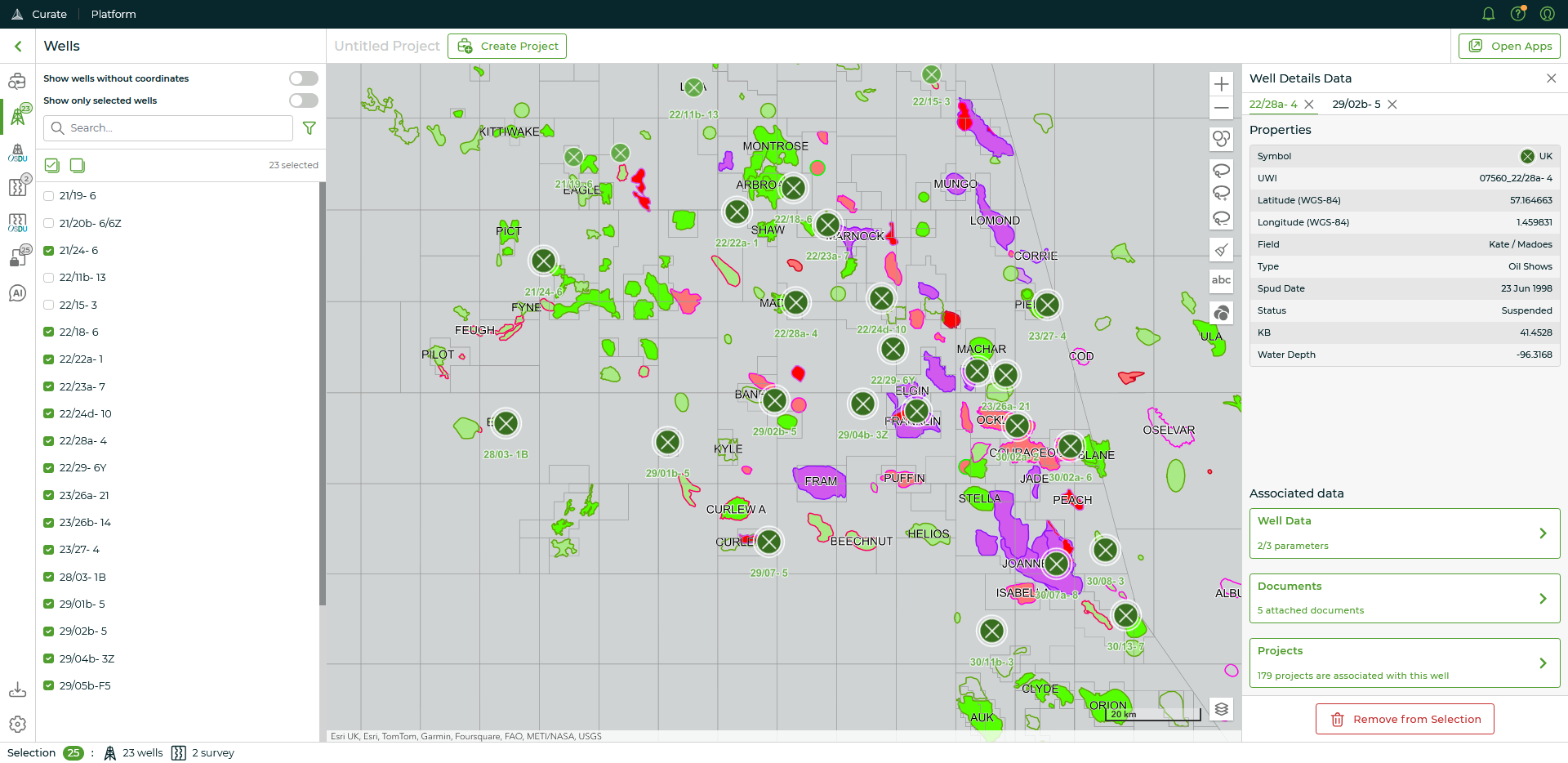1568x763 pixels.
Task: Open the project search icon in left sidebar
Action: point(17,82)
